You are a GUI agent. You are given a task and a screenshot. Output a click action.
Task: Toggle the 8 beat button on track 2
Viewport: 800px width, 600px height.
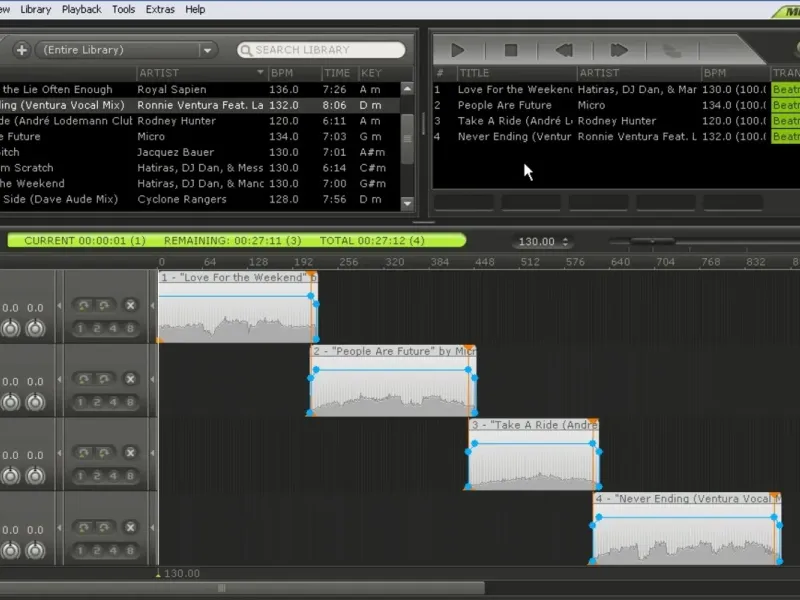click(x=130, y=402)
